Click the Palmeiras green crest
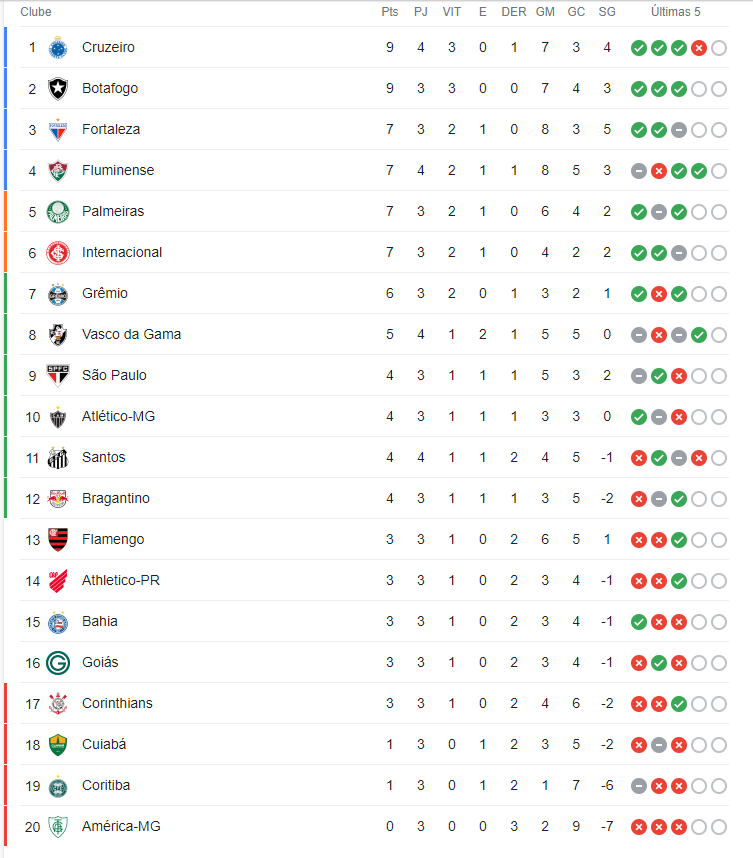 [x=57, y=212]
